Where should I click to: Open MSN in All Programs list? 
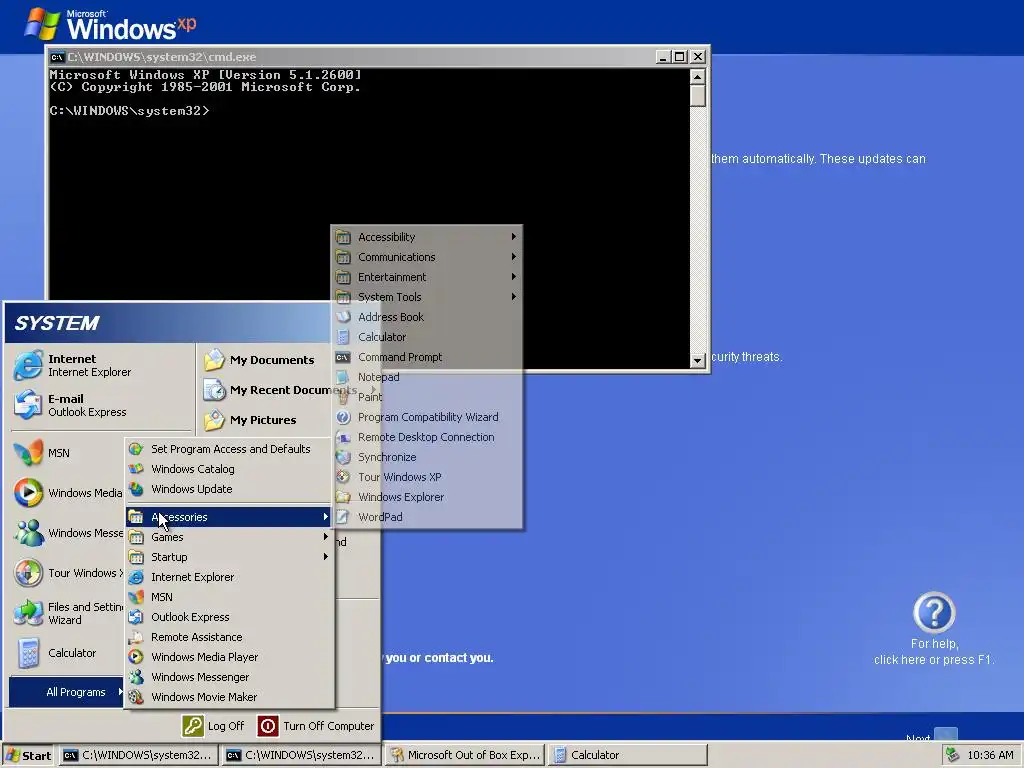[x=229, y=597]
